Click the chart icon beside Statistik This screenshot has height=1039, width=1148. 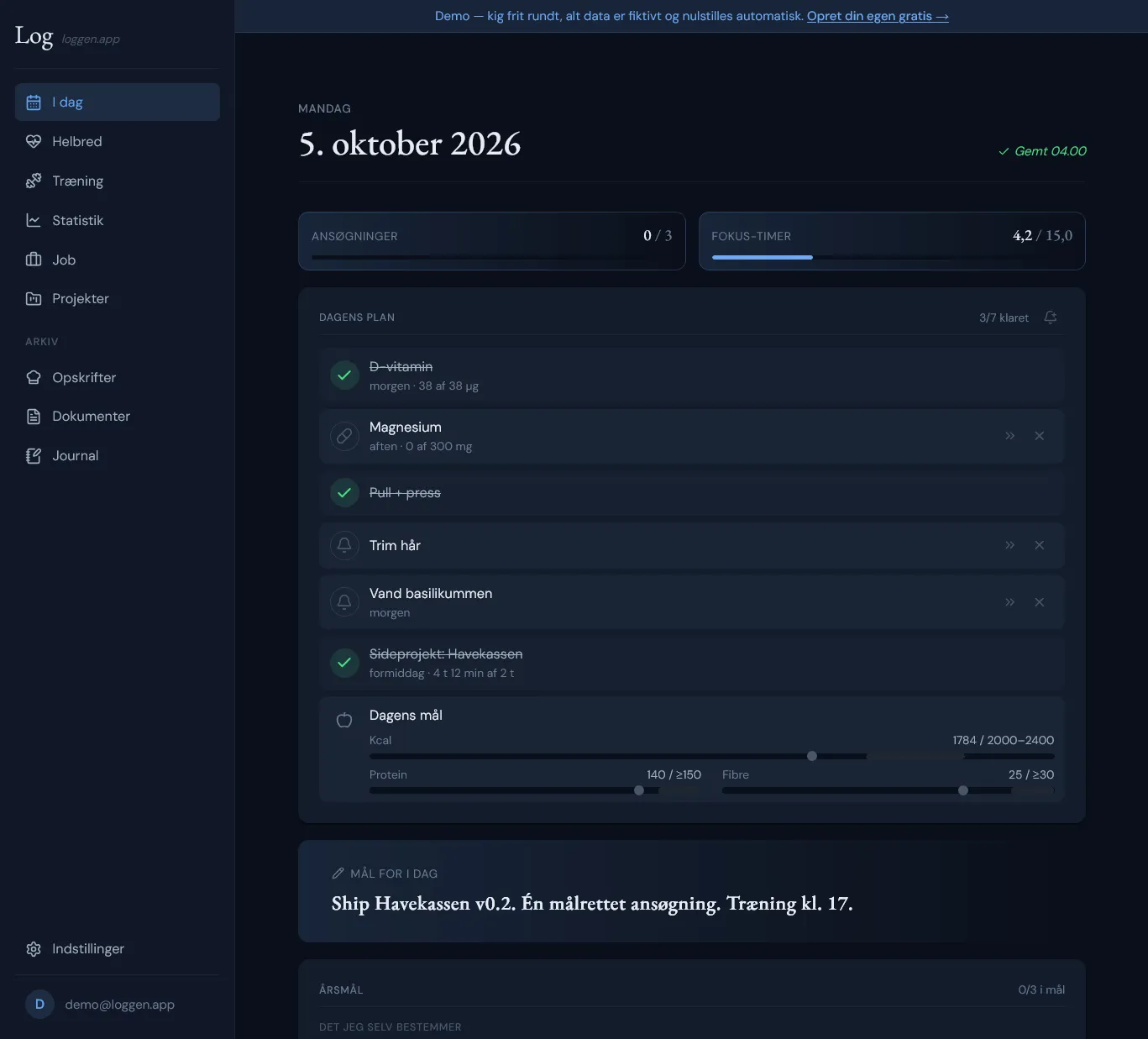34,220
